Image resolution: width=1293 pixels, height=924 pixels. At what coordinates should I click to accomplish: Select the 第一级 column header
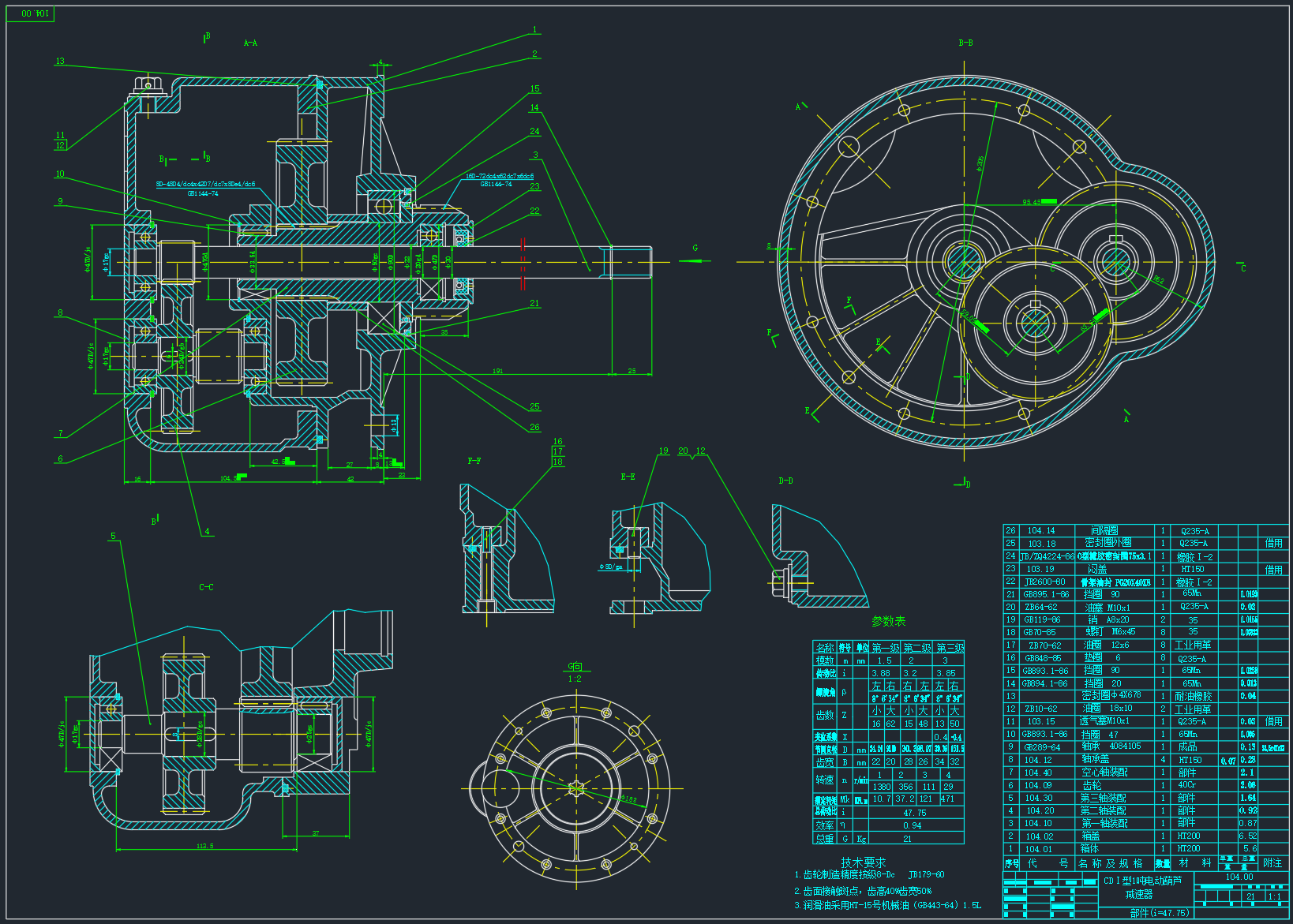[885, 648]
